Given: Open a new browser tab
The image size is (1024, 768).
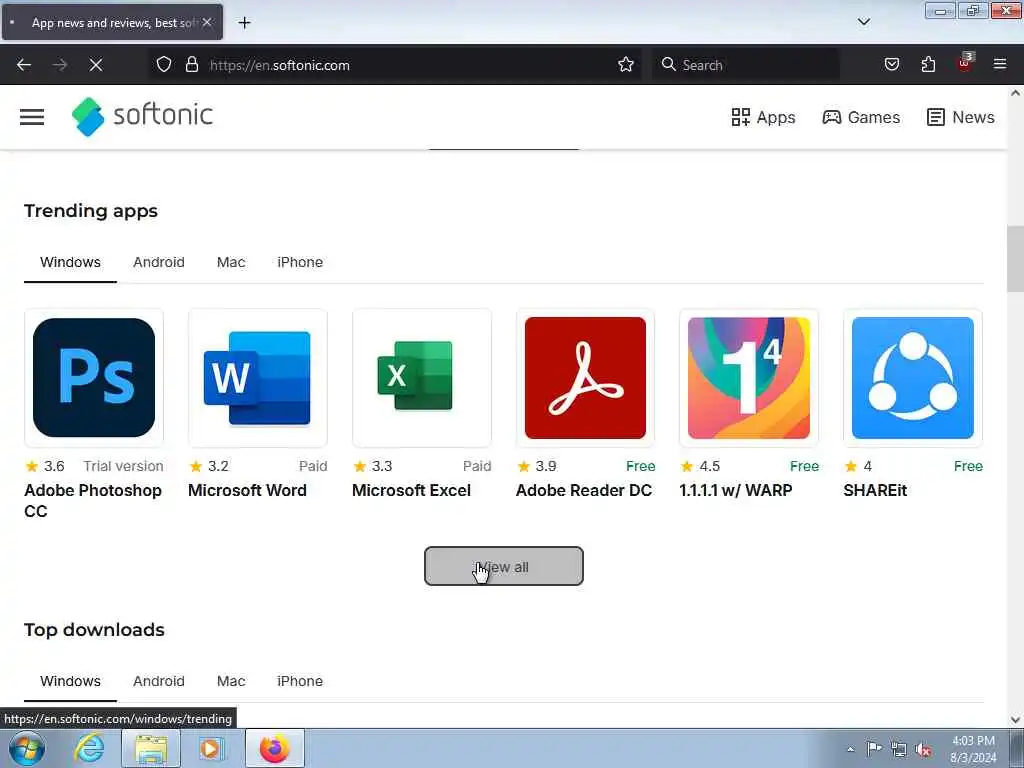Looking at the screenshot, I should point(244,23).
